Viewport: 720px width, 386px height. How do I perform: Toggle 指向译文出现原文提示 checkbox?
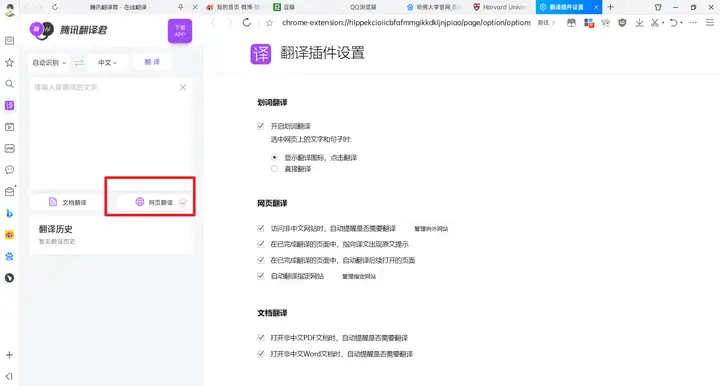point(261,244)
